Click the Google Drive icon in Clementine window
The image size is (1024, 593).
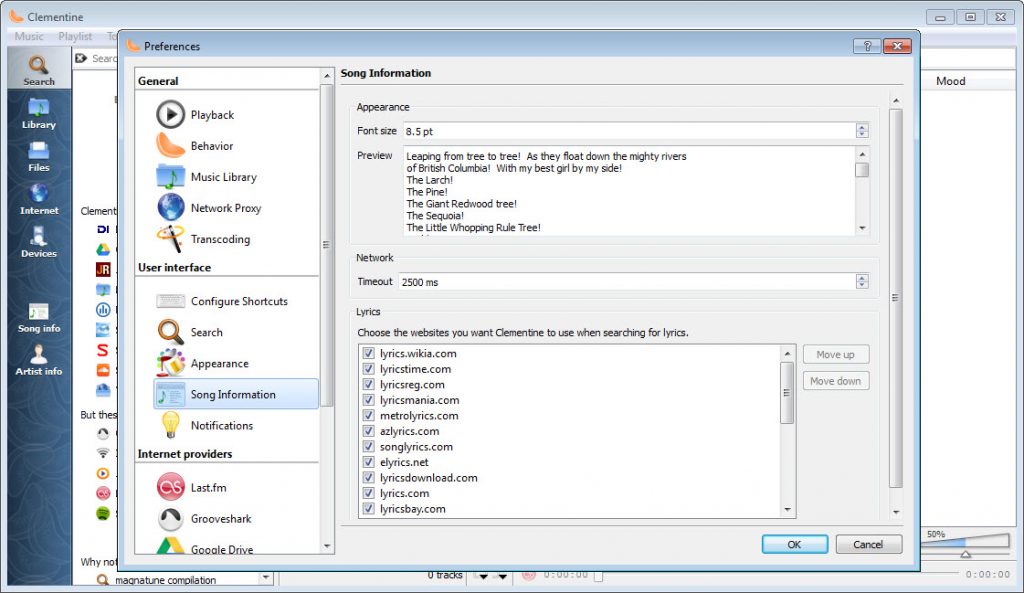click(x=103, y=249)
